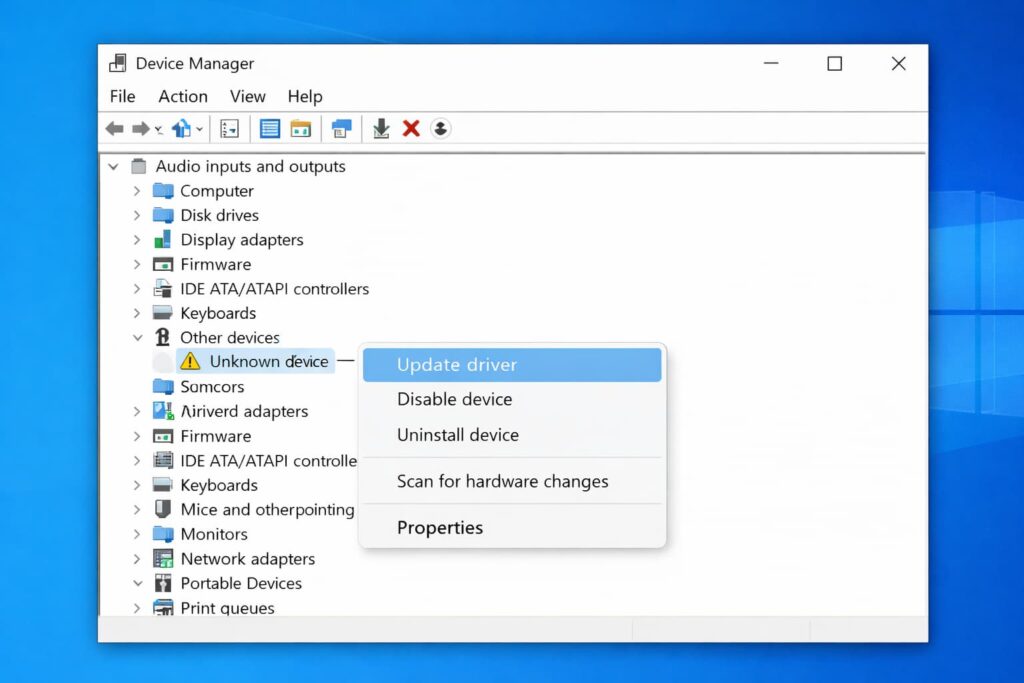Select the Monitors tree item
Image resolution: width=1024 pixels, height=683 pixels.
(214, 534)
